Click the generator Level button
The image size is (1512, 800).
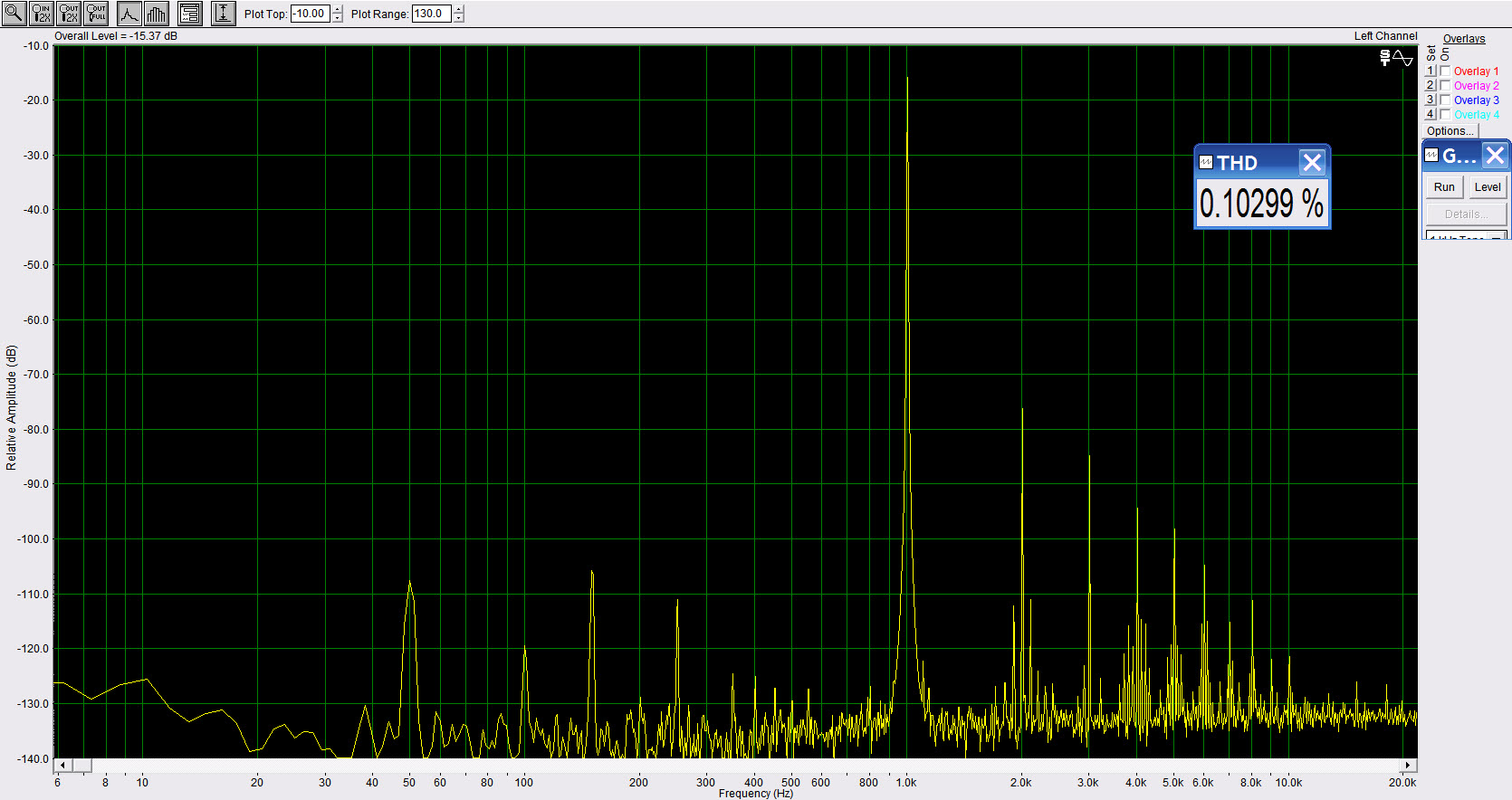(1487, 187)
